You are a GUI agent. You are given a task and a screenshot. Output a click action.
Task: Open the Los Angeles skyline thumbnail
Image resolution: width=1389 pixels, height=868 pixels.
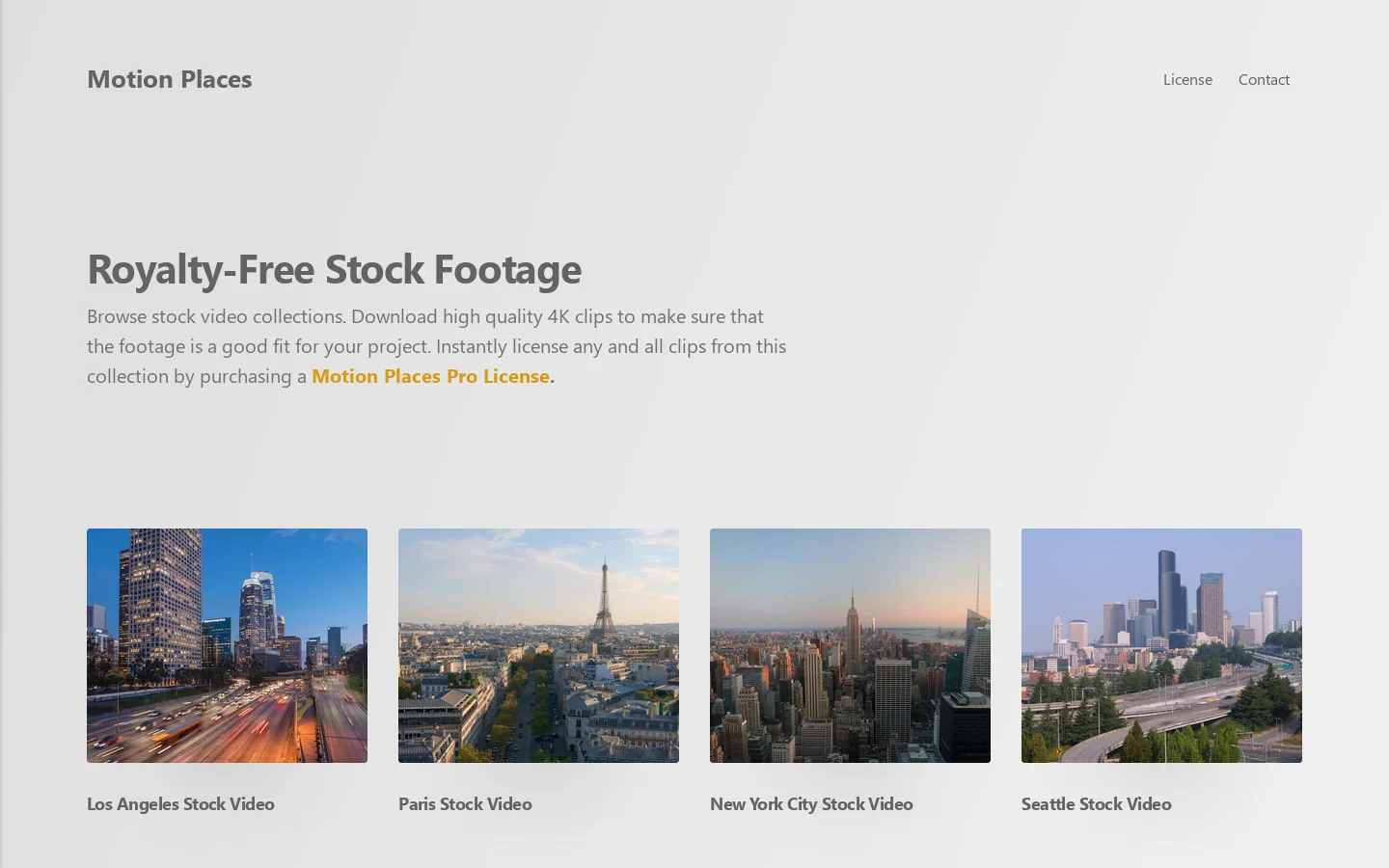[x=227, y=645]
